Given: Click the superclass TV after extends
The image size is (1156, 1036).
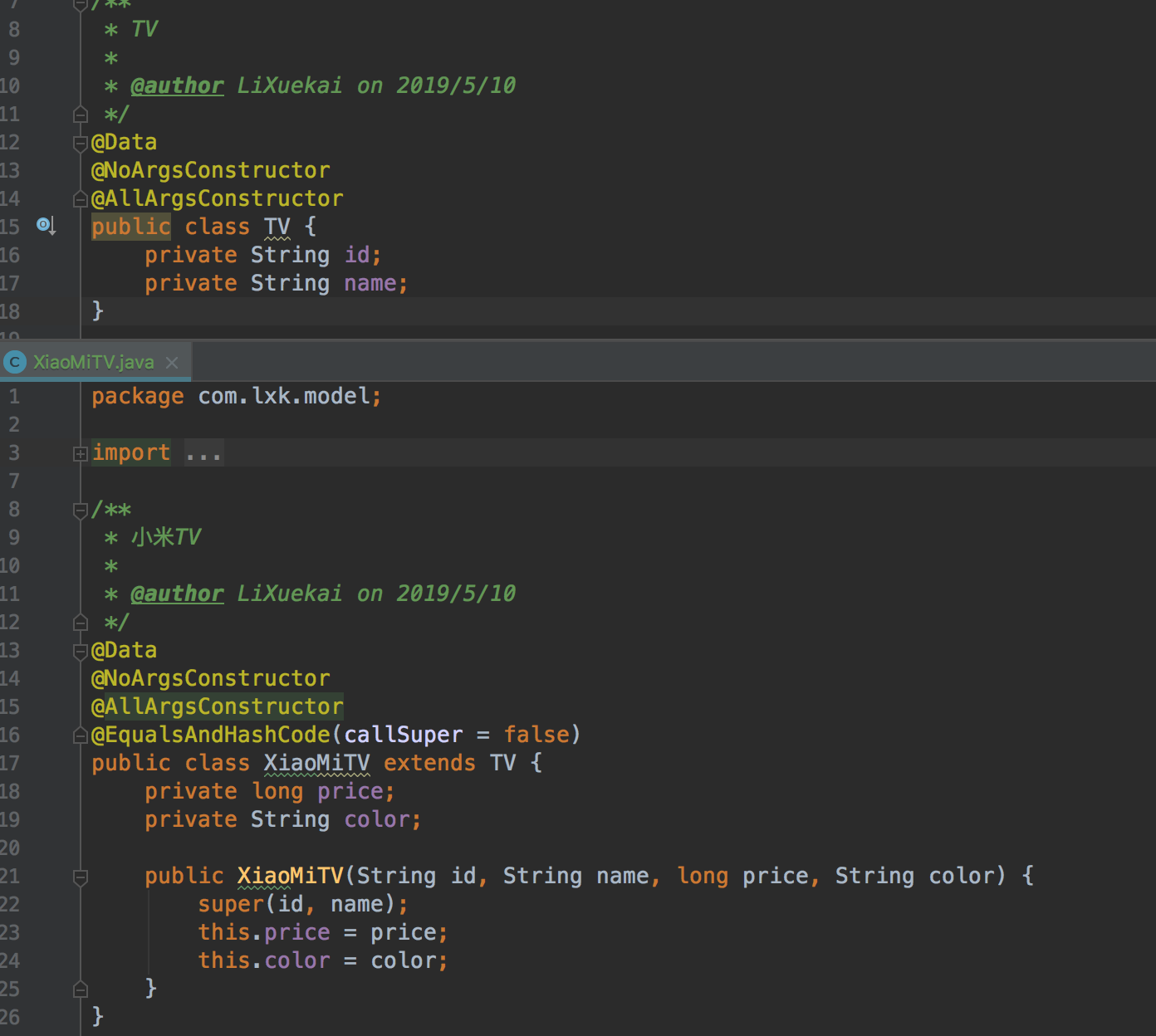Looking at the screenshot, I should point(503,763).
